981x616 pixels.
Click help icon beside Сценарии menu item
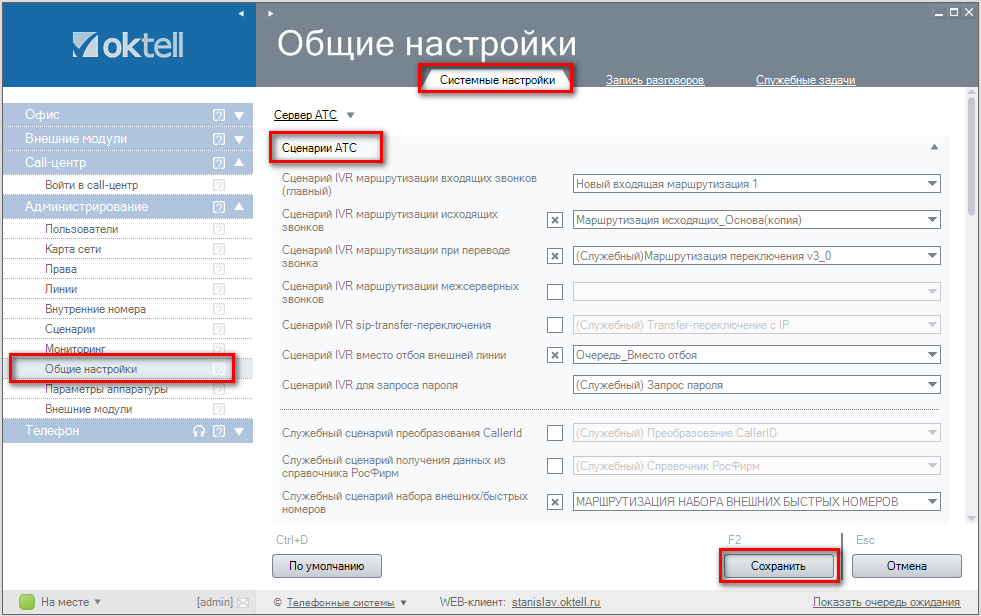click(219, 329)
